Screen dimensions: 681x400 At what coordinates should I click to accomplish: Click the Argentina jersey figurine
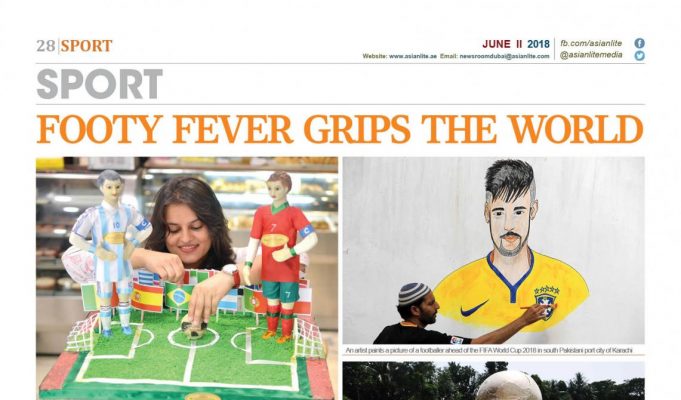tap(111, 253)
